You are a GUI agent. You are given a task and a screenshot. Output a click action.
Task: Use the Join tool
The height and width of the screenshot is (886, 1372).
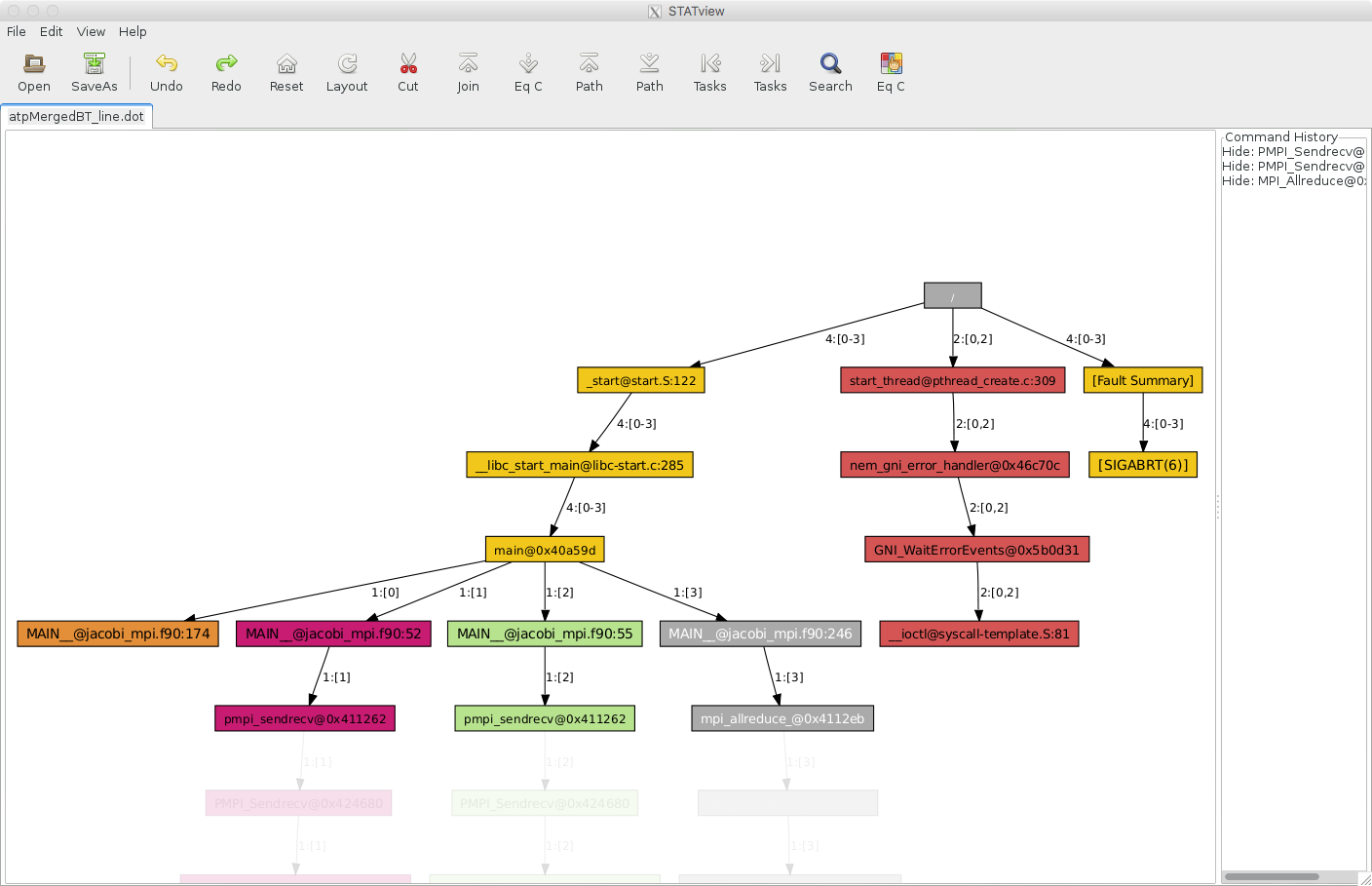[x=468, y=71]
